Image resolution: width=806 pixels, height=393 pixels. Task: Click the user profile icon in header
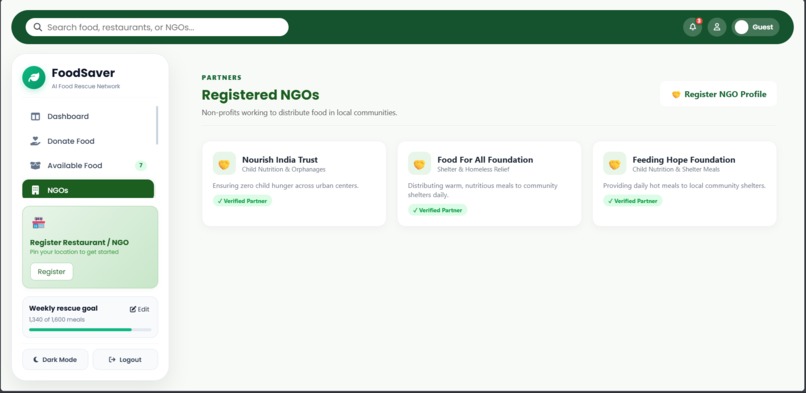coord(717,27)
